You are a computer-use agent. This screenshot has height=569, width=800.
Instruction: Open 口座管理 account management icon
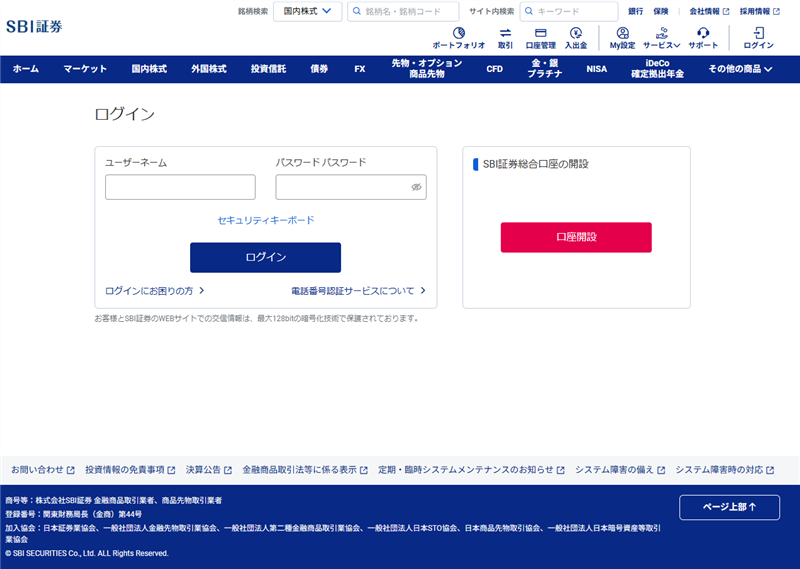click(540, 34)
